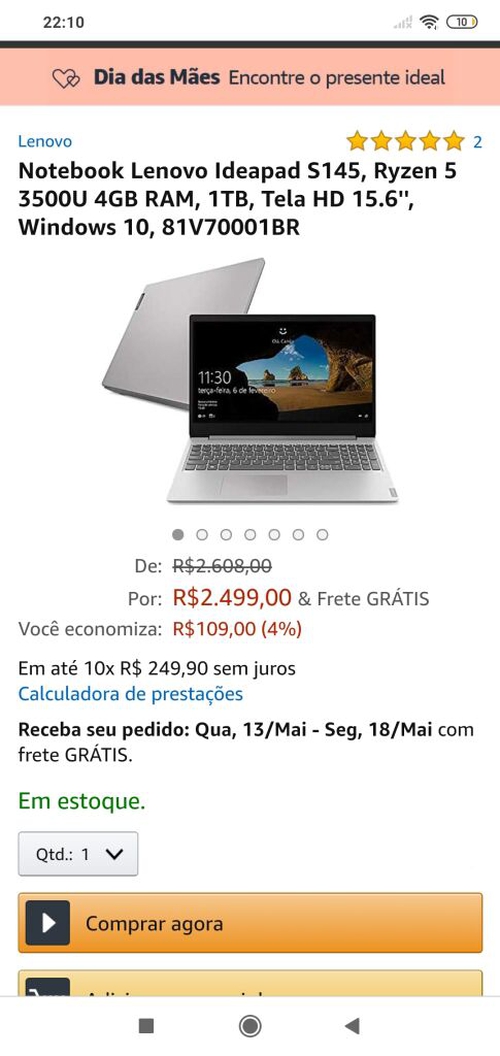Tap the Wi-Fi status bar icon
Image resolution: width=500 pixels, height=1056 pixels.
coord(429,22)
